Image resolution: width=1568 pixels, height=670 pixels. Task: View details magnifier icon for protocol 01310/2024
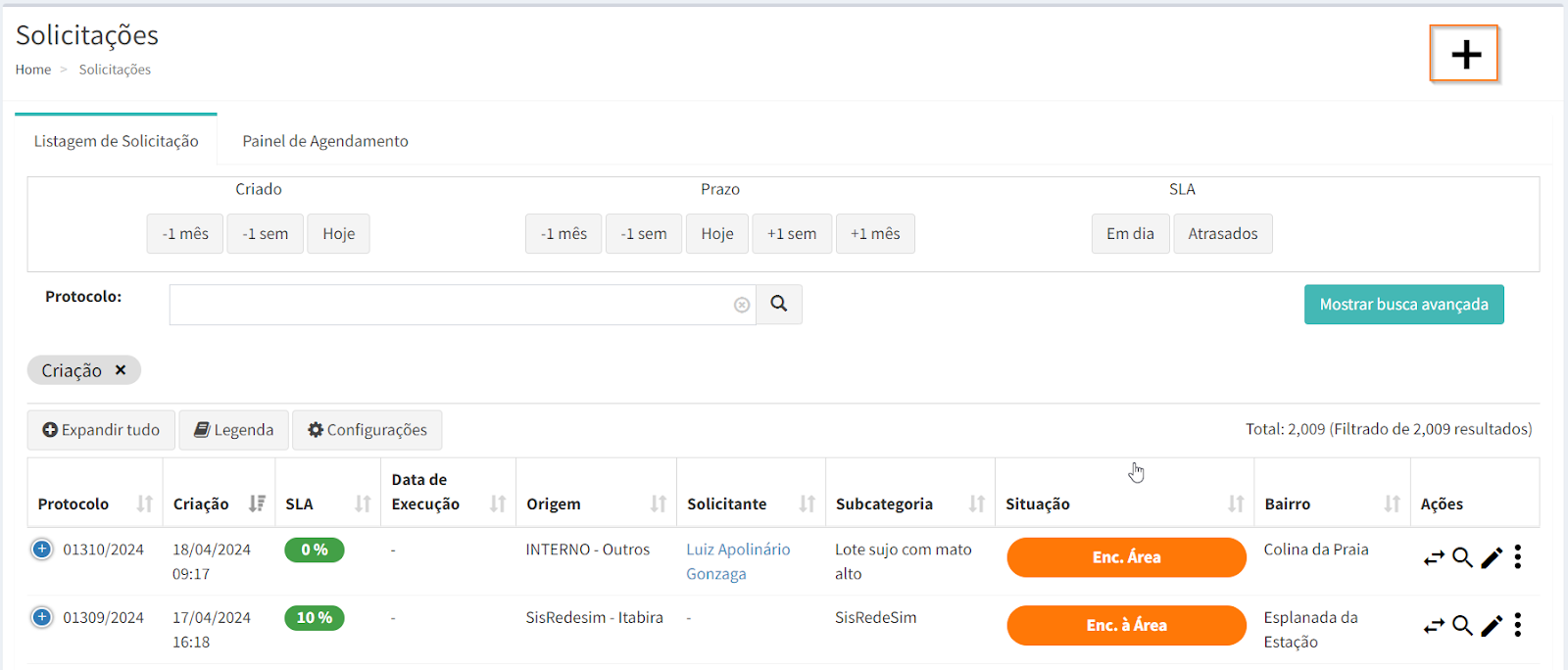[1462, 557]
